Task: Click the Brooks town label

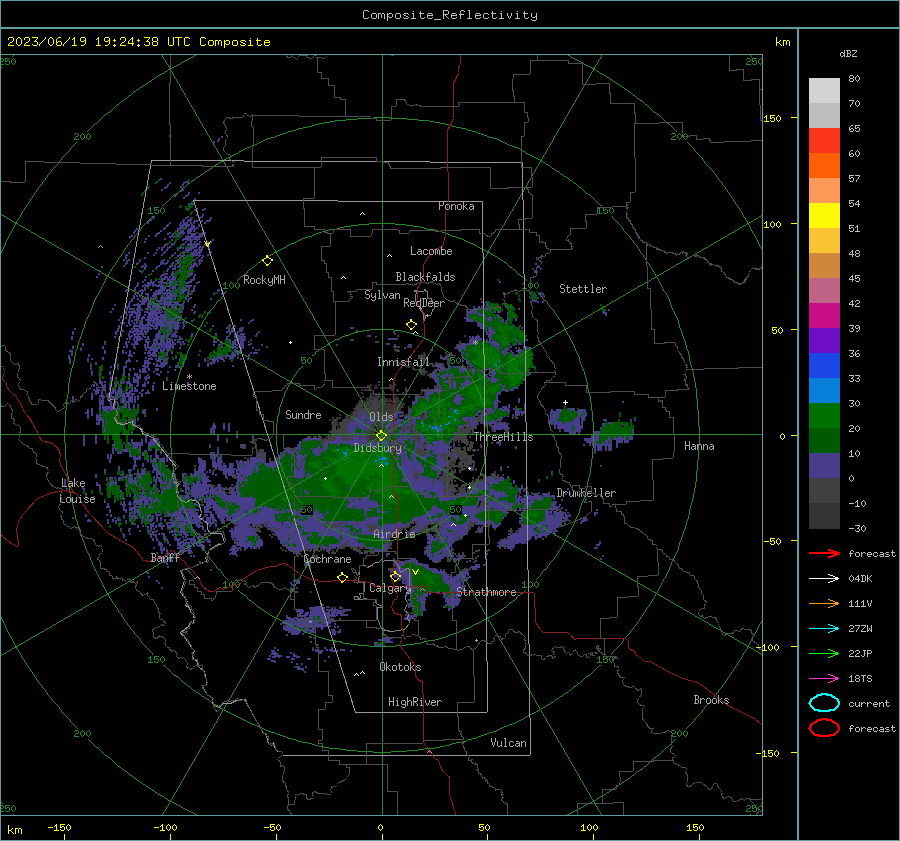Action: pyautogui.click(x=711, y=700)
